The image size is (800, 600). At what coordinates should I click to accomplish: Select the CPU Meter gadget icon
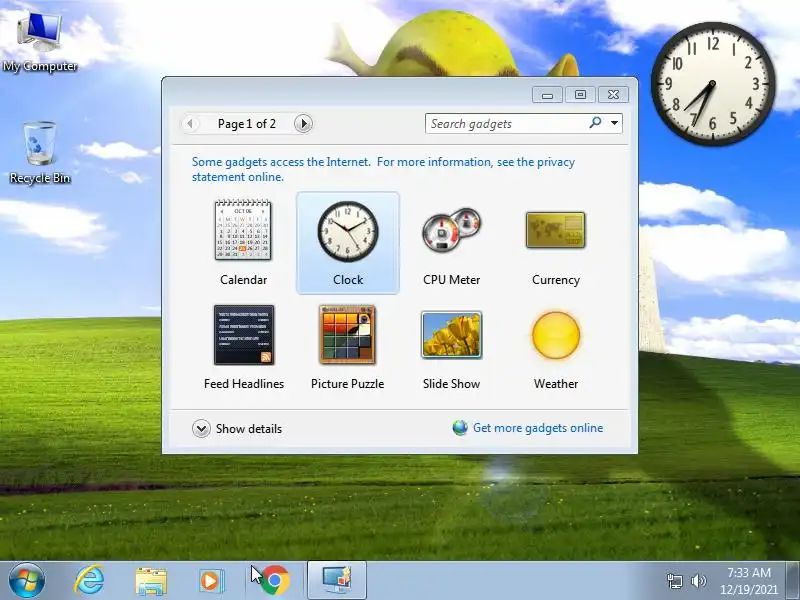click(452, 229)
